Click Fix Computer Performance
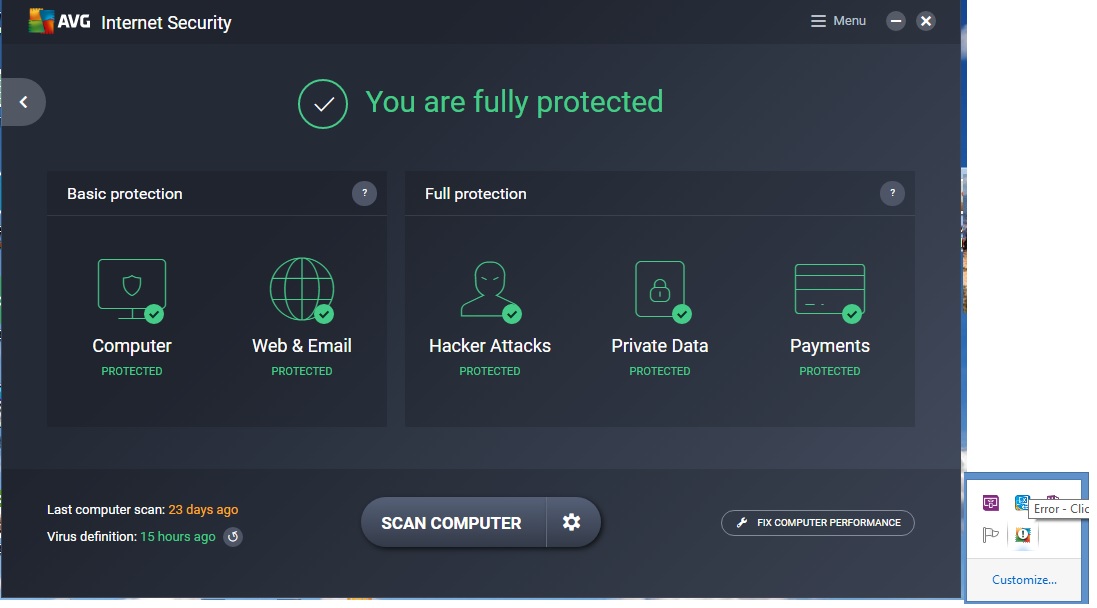Viewport: 1097px width, 608px height. [818, 523]
